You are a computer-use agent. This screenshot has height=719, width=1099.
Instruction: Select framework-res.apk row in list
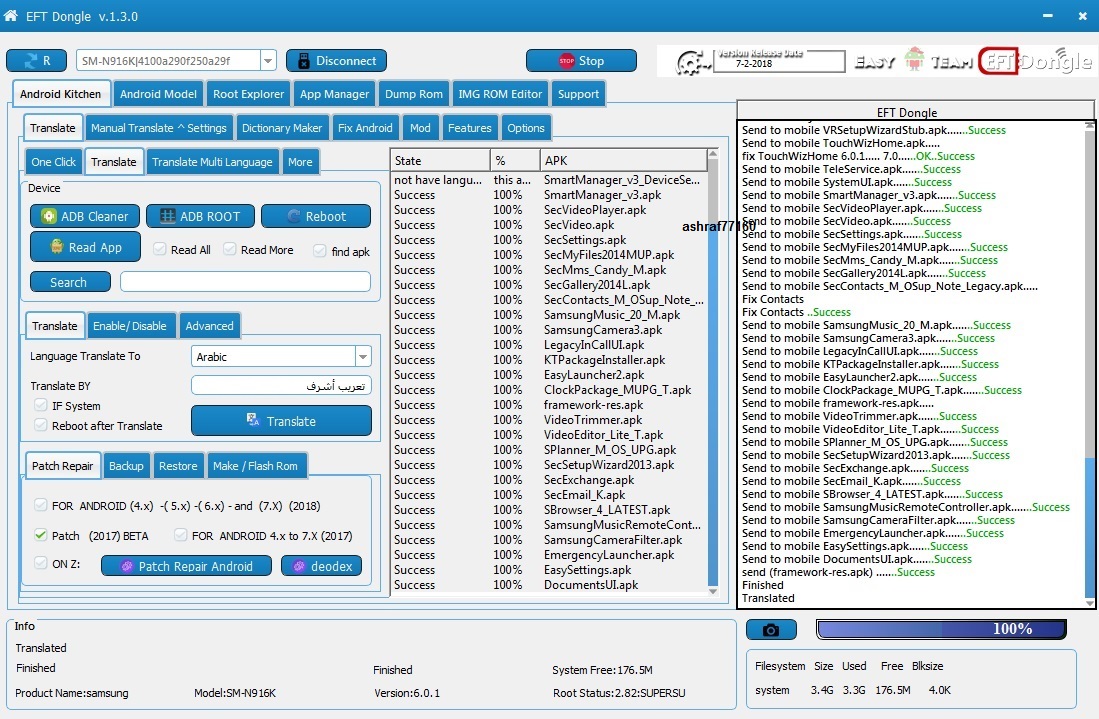(x=549, y=405)
